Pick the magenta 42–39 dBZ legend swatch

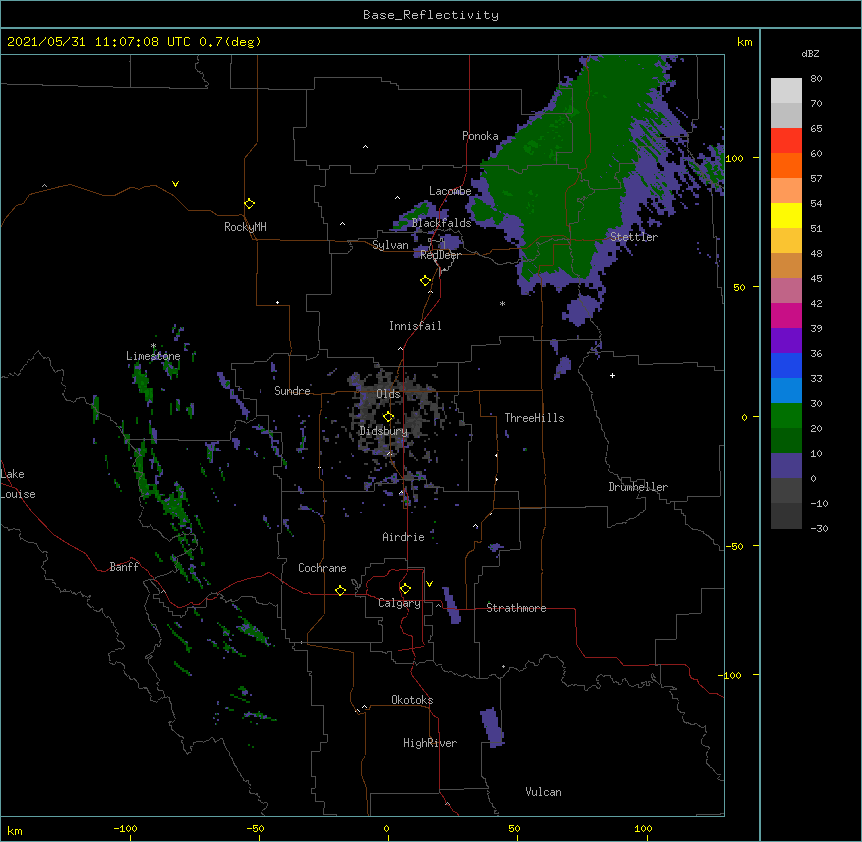click(x=786, y=315)
